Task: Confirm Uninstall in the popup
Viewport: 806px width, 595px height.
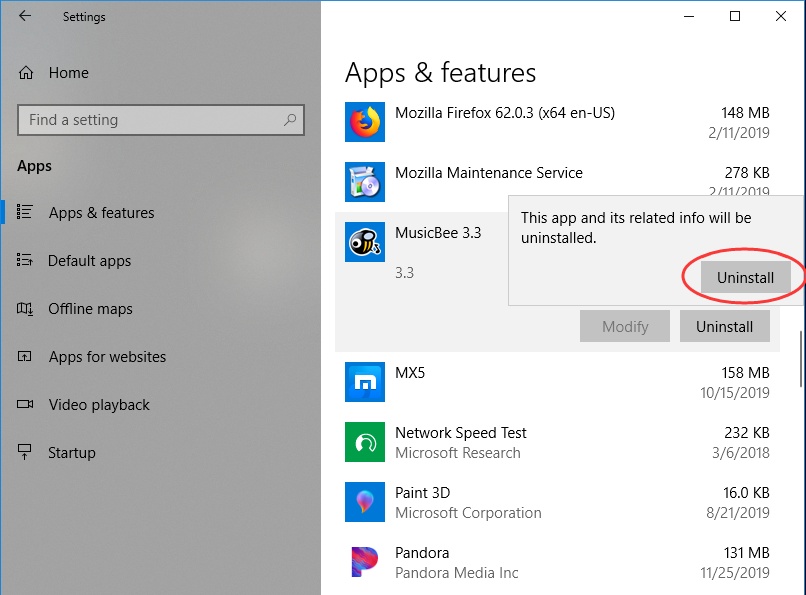Action: [745, 277]
